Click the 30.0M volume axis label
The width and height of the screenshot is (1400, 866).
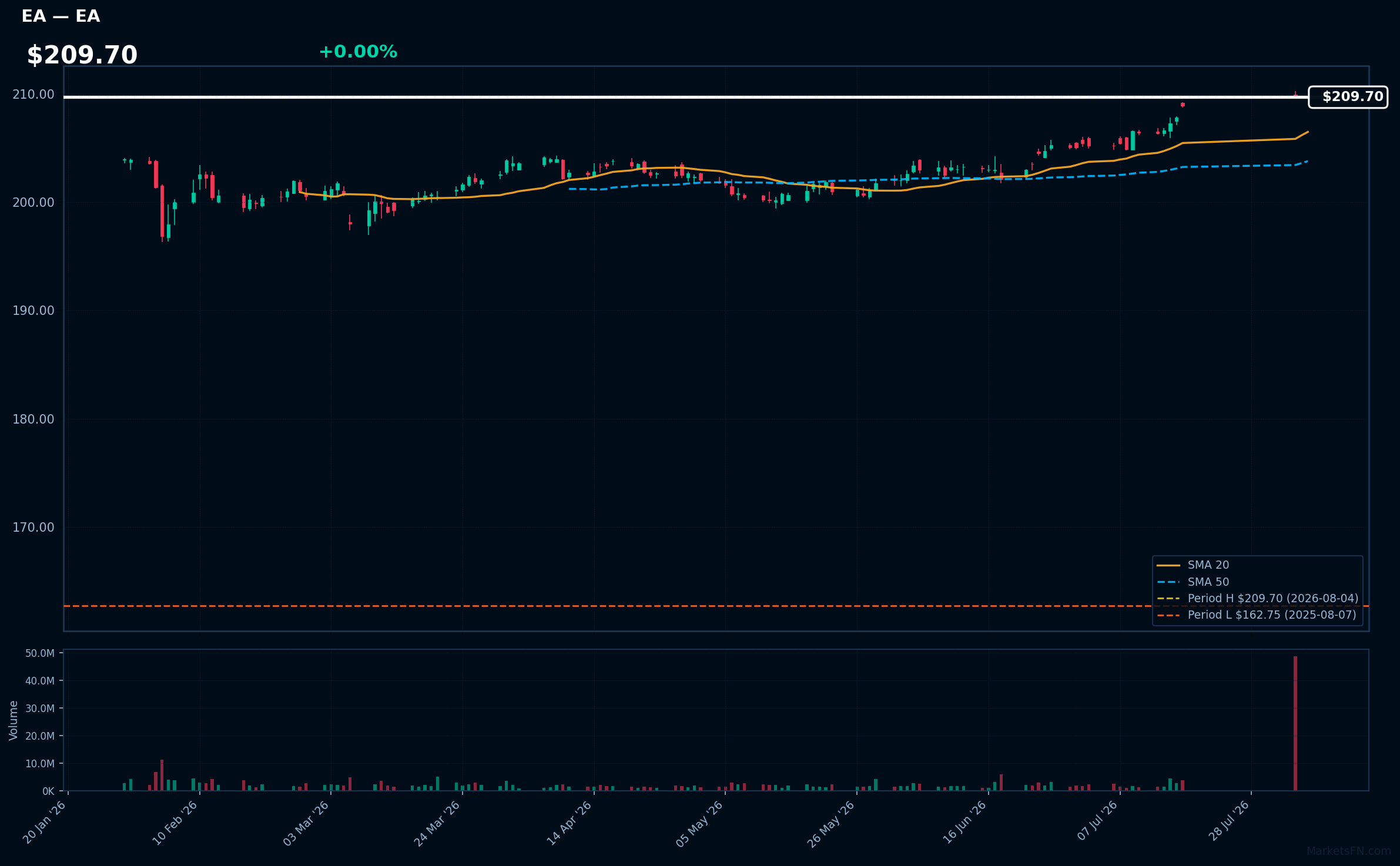[40, 709]
